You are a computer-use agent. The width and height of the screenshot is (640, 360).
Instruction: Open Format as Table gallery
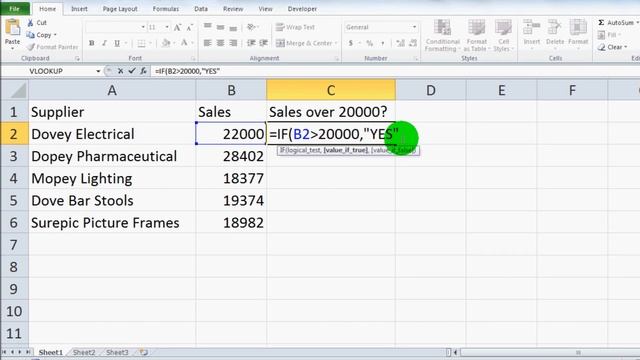[x=476, y=36]
